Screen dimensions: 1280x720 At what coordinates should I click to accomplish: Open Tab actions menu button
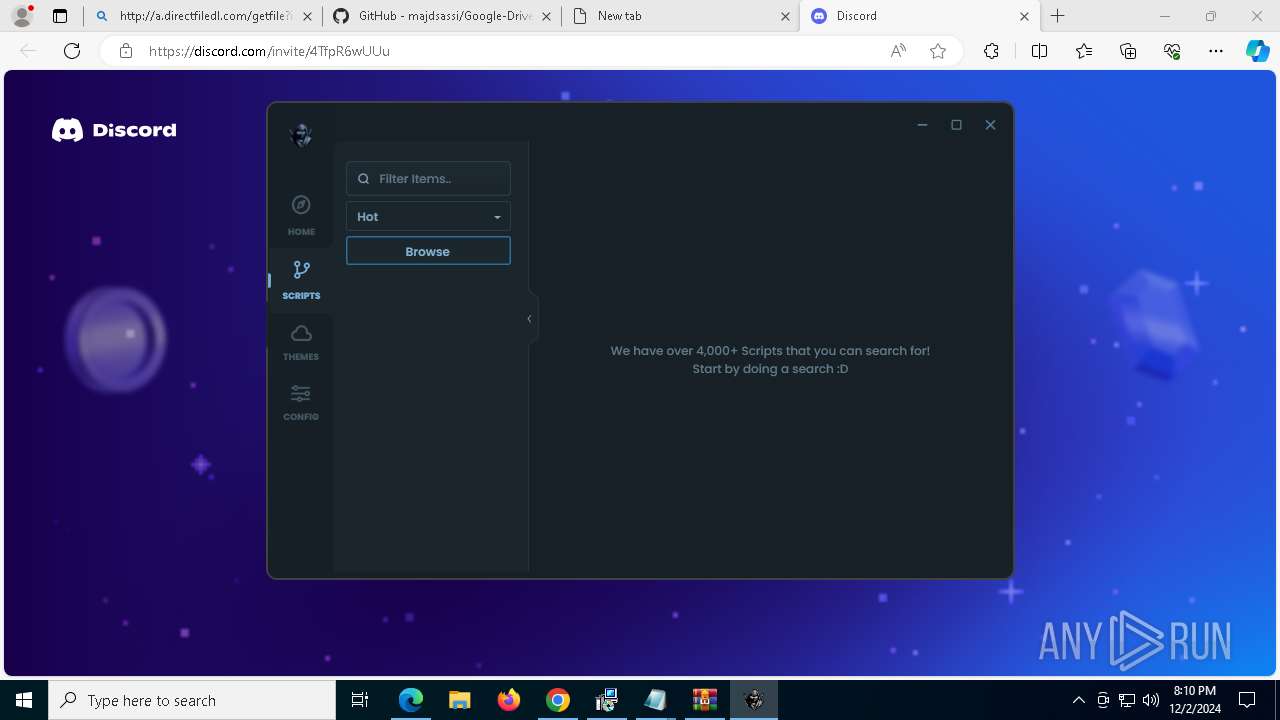[60, 16]
